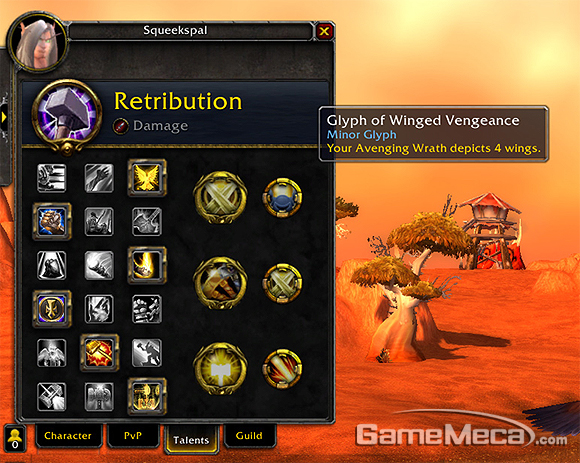
Task: Select the red slash minor glyph slot
Action: [x=282, y=369]
